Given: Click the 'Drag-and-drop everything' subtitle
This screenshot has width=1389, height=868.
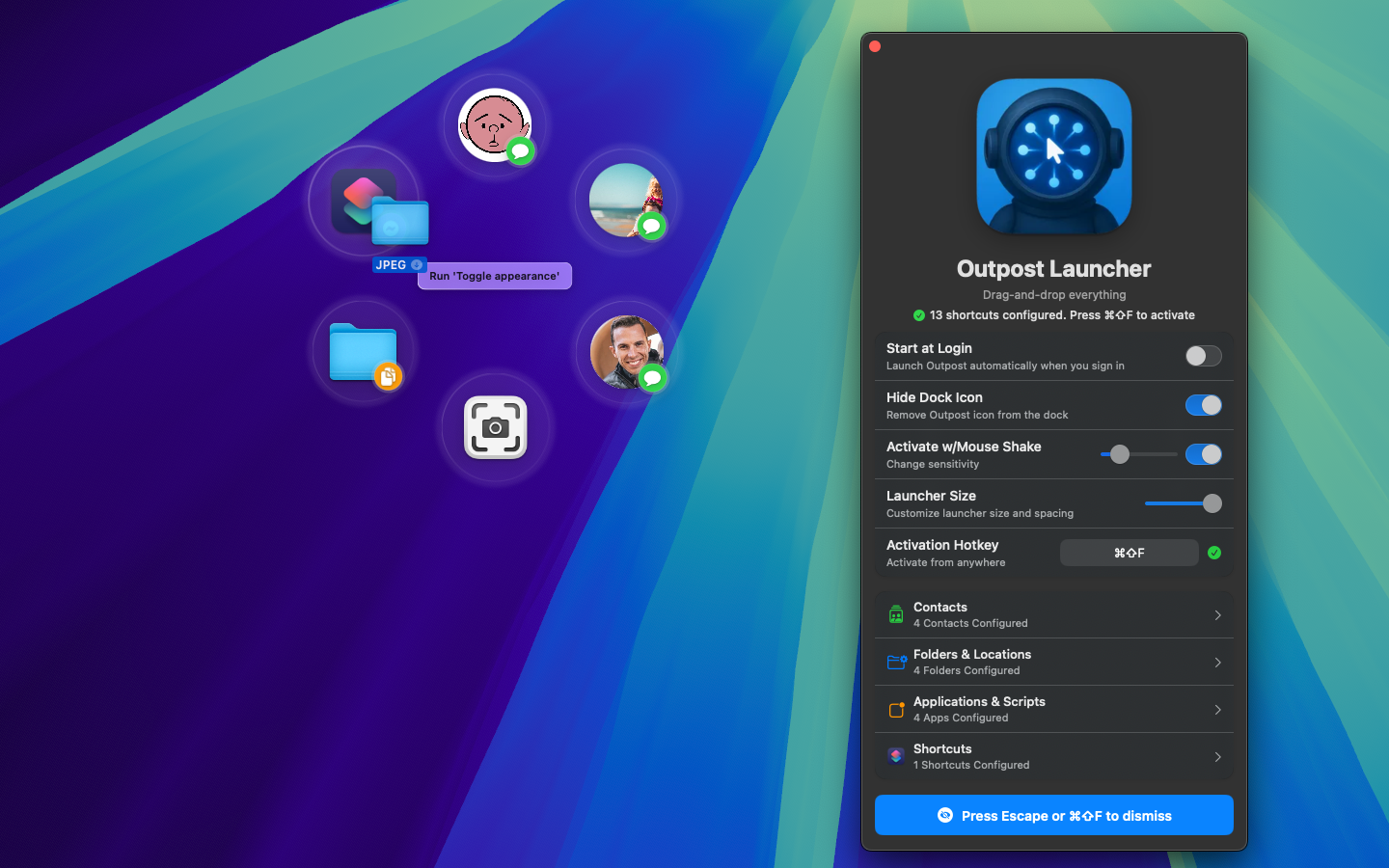Looking at the screenshot, I should [1054, 295].
